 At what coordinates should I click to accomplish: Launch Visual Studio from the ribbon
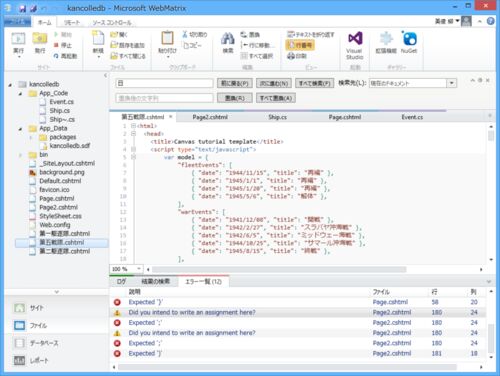pos(354,46)
